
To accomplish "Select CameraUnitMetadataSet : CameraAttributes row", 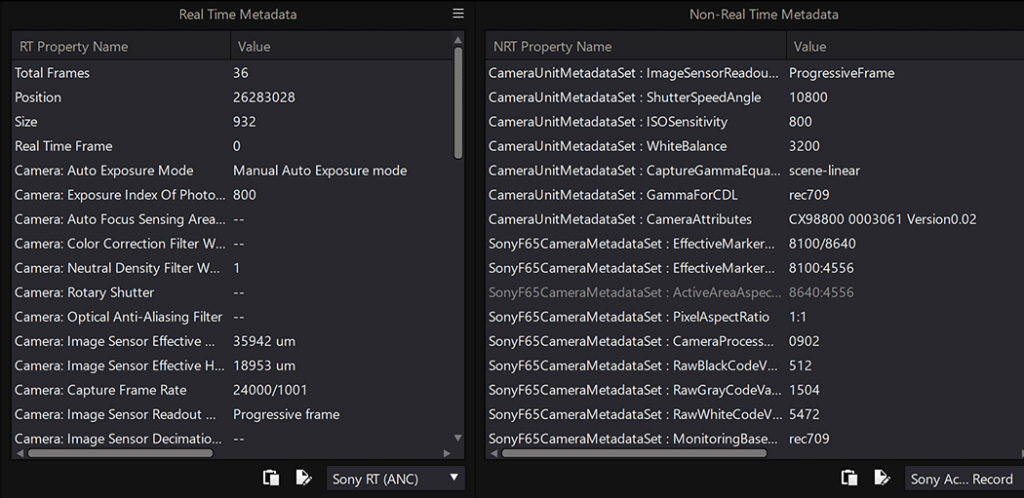I will pos(755,219).
